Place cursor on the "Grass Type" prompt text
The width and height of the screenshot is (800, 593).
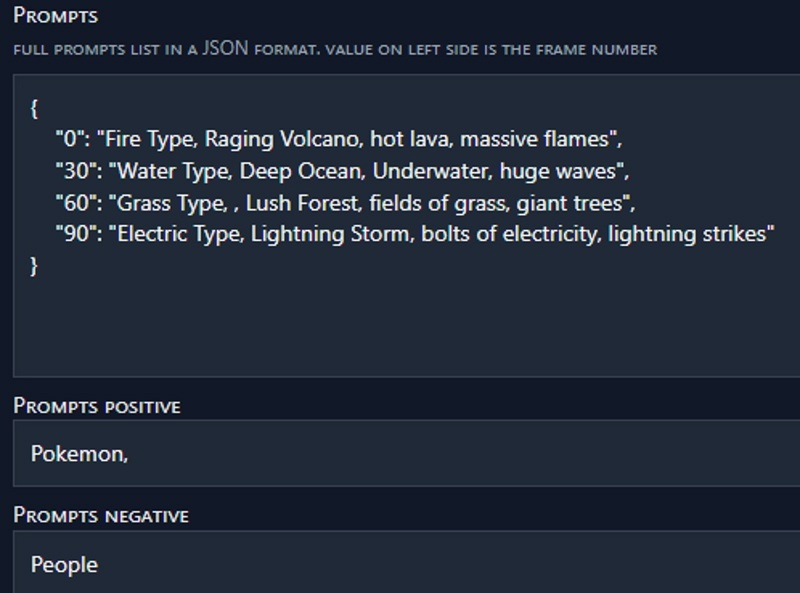[171, 203]
